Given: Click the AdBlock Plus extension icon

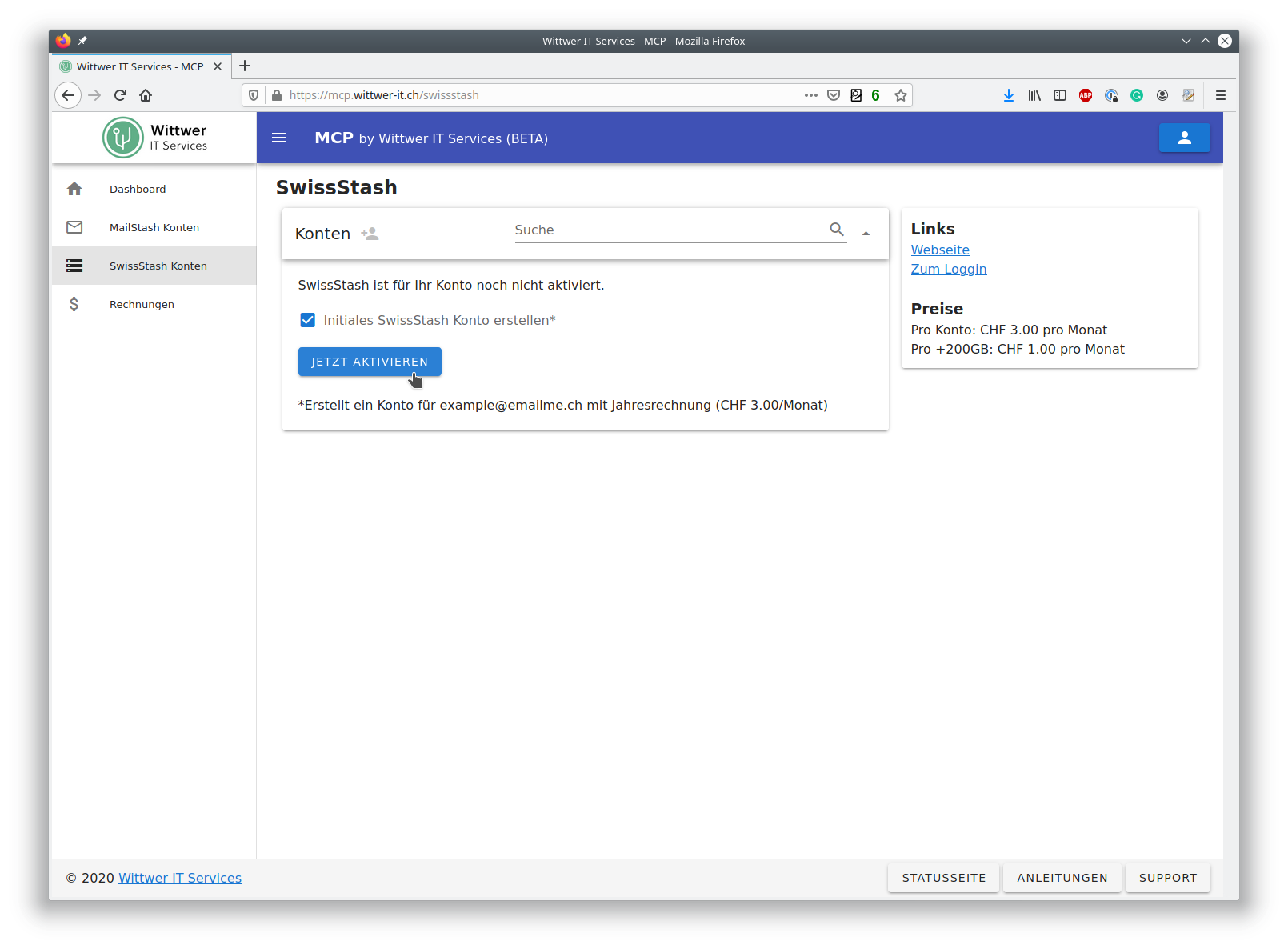Looking at the screenshot, I should [x=1086, y=95].
